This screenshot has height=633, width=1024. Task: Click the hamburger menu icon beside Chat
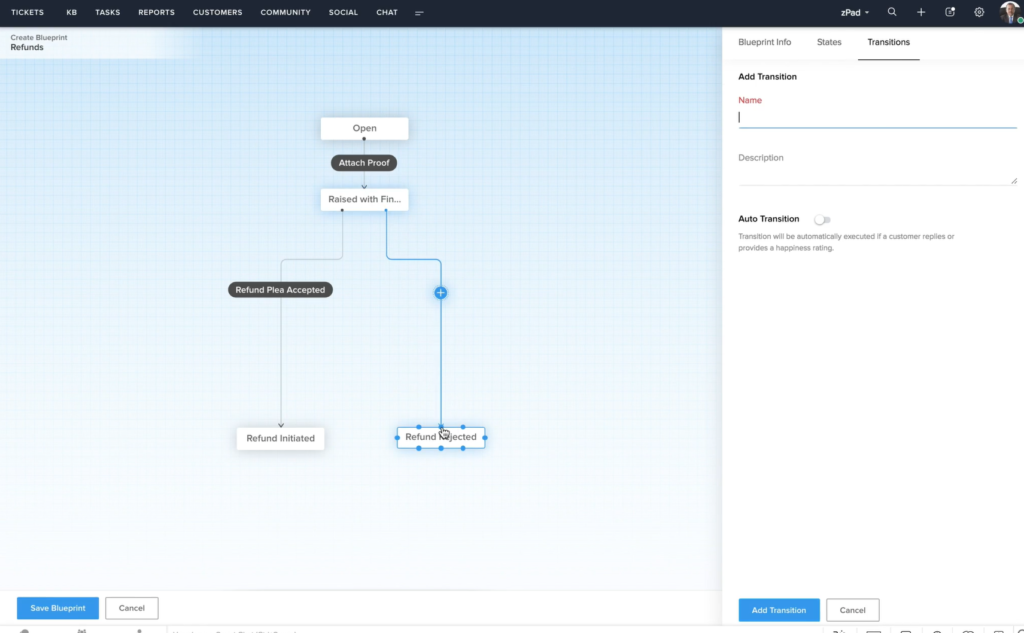(x=419, y=13)
